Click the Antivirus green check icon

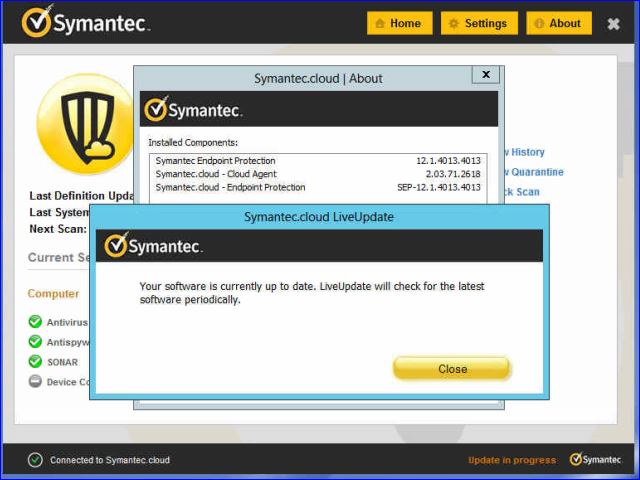35,322
